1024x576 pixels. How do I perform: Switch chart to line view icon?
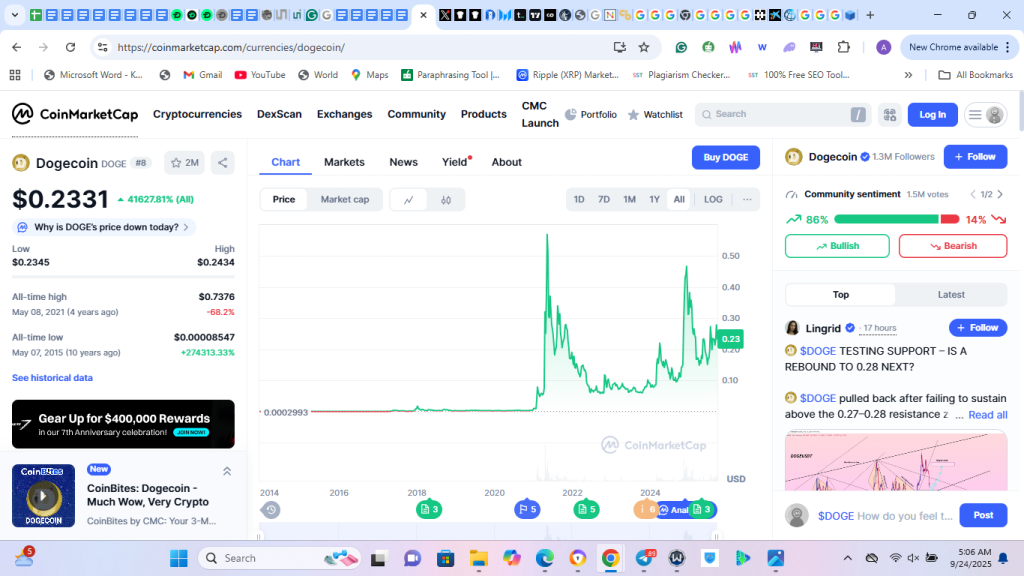(x=409, y=200)
